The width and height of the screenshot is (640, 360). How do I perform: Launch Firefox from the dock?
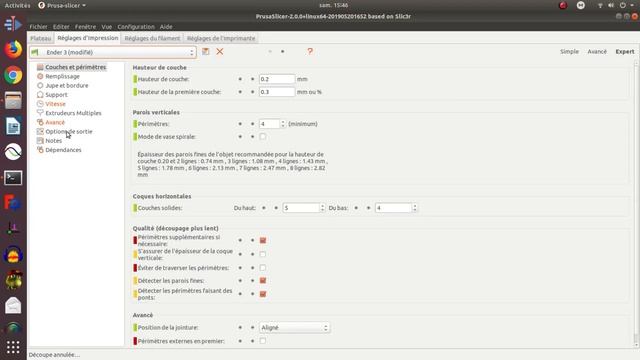[13, 49]
